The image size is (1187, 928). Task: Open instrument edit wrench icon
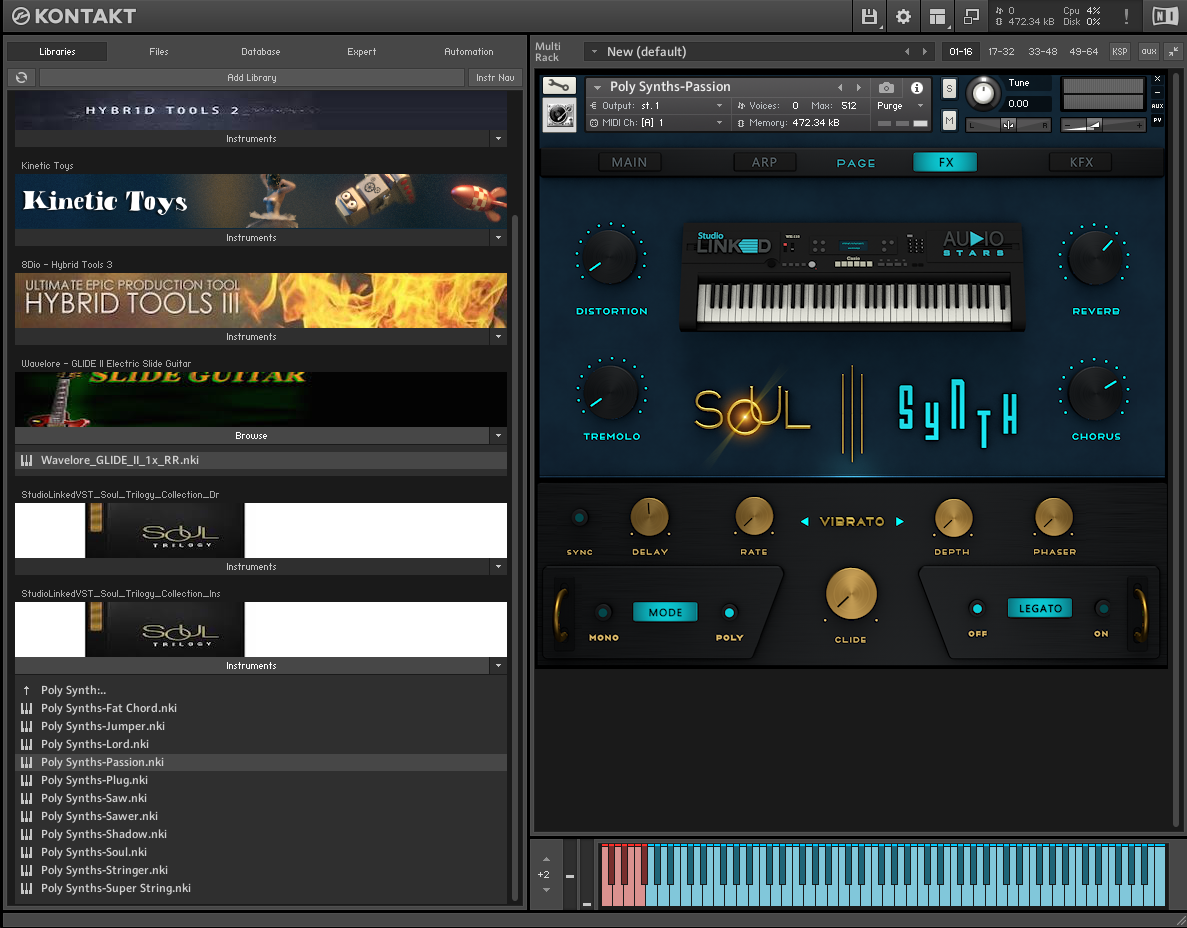click(559, 86)
